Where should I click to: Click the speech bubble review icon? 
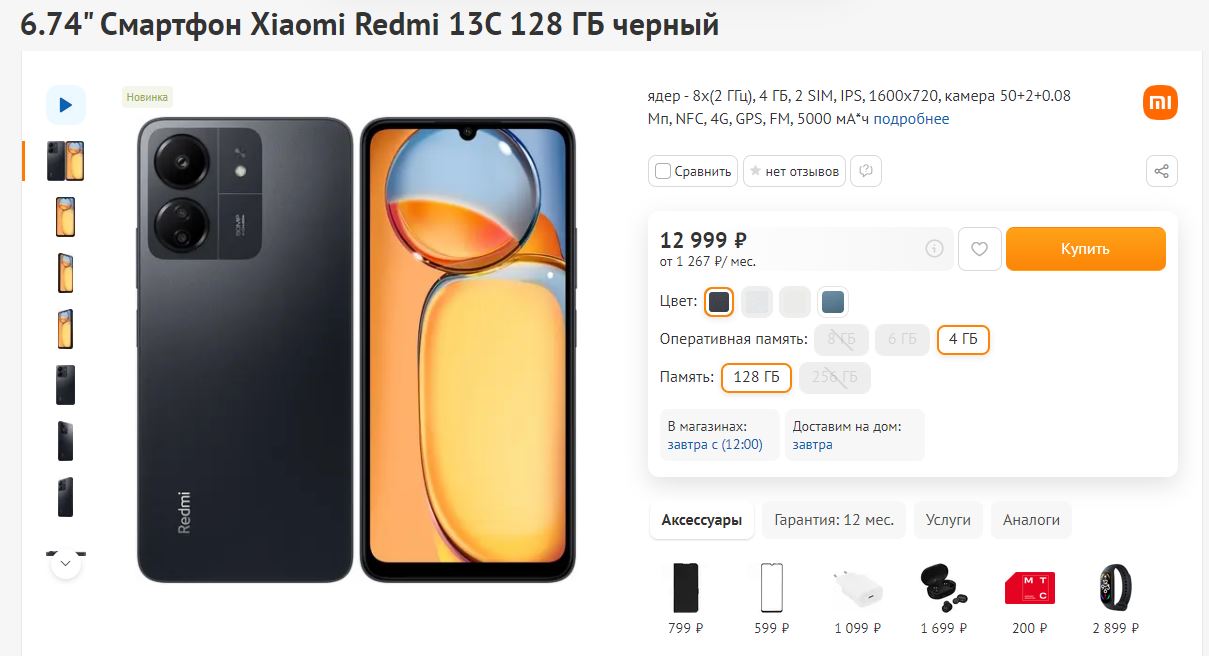coord(865,170)
